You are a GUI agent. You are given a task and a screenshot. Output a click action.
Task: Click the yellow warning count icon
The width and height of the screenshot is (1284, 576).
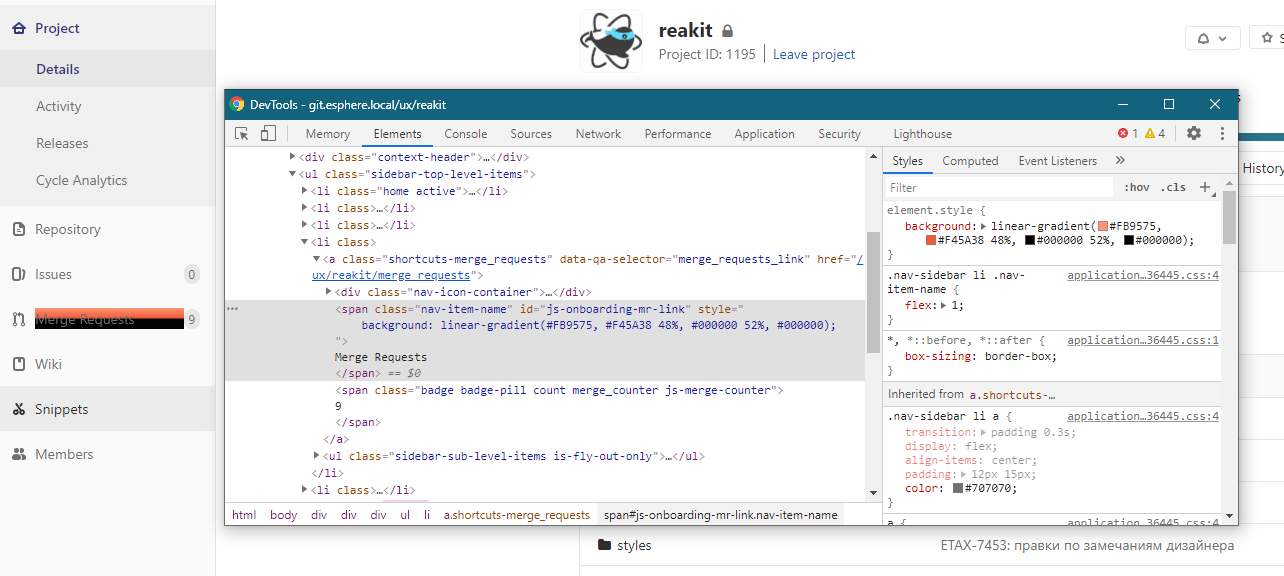pos(1150,133)
